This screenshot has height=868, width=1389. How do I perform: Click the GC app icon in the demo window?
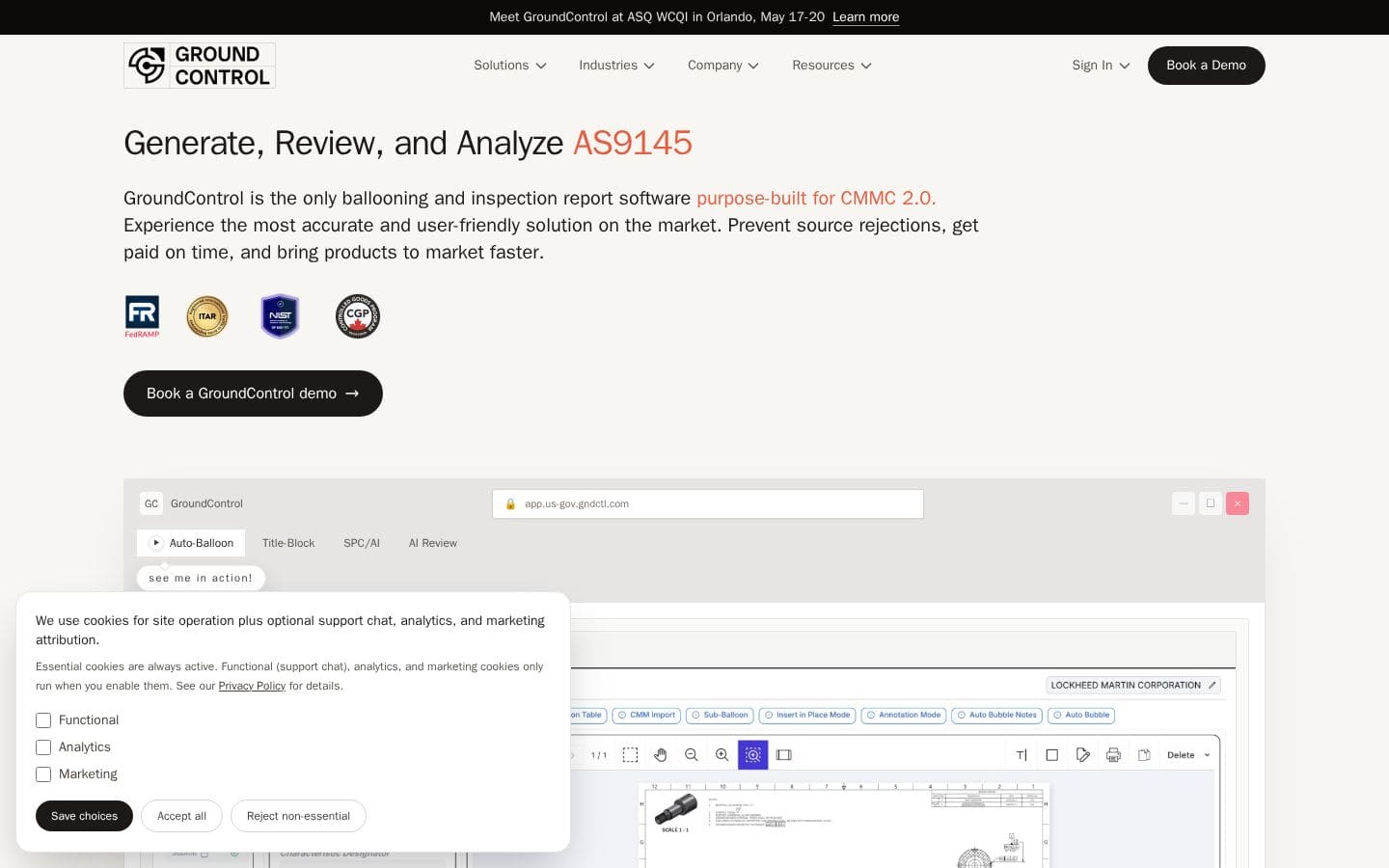pyautogui.click(x=151, y=503)
